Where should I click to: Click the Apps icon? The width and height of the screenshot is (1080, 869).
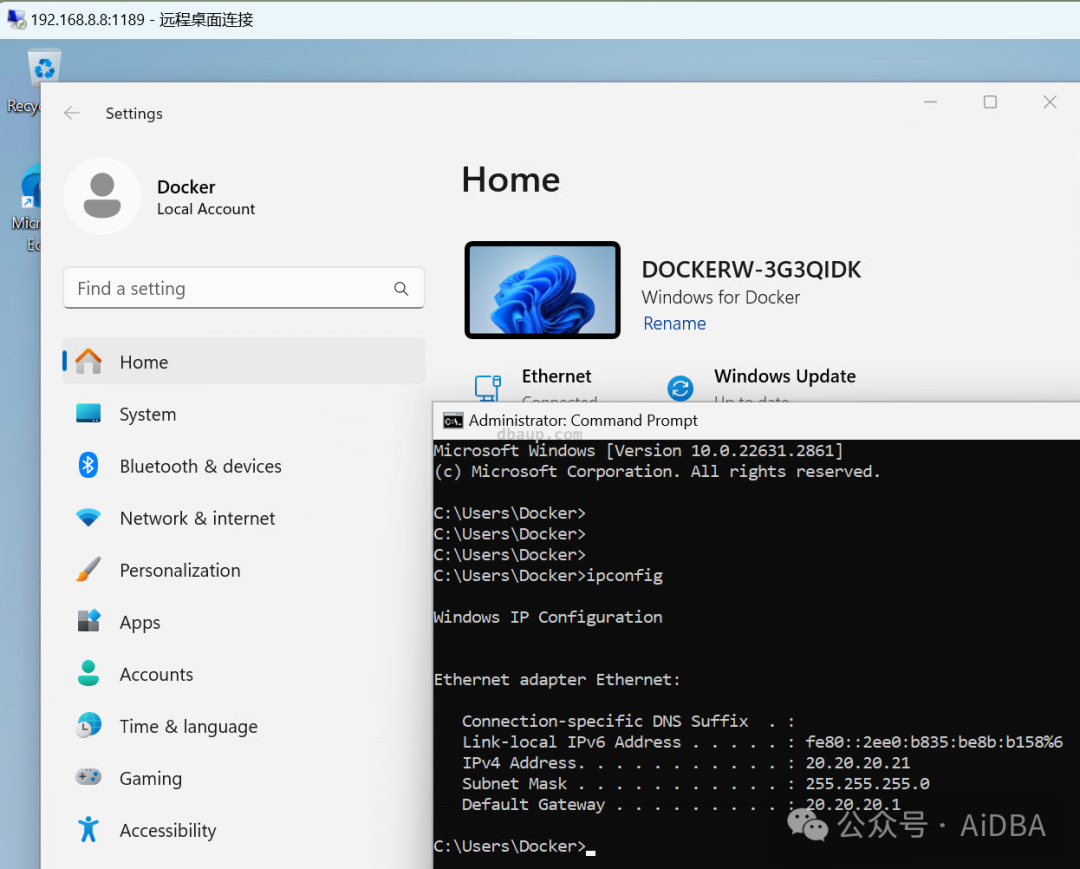tap(88, 621)
